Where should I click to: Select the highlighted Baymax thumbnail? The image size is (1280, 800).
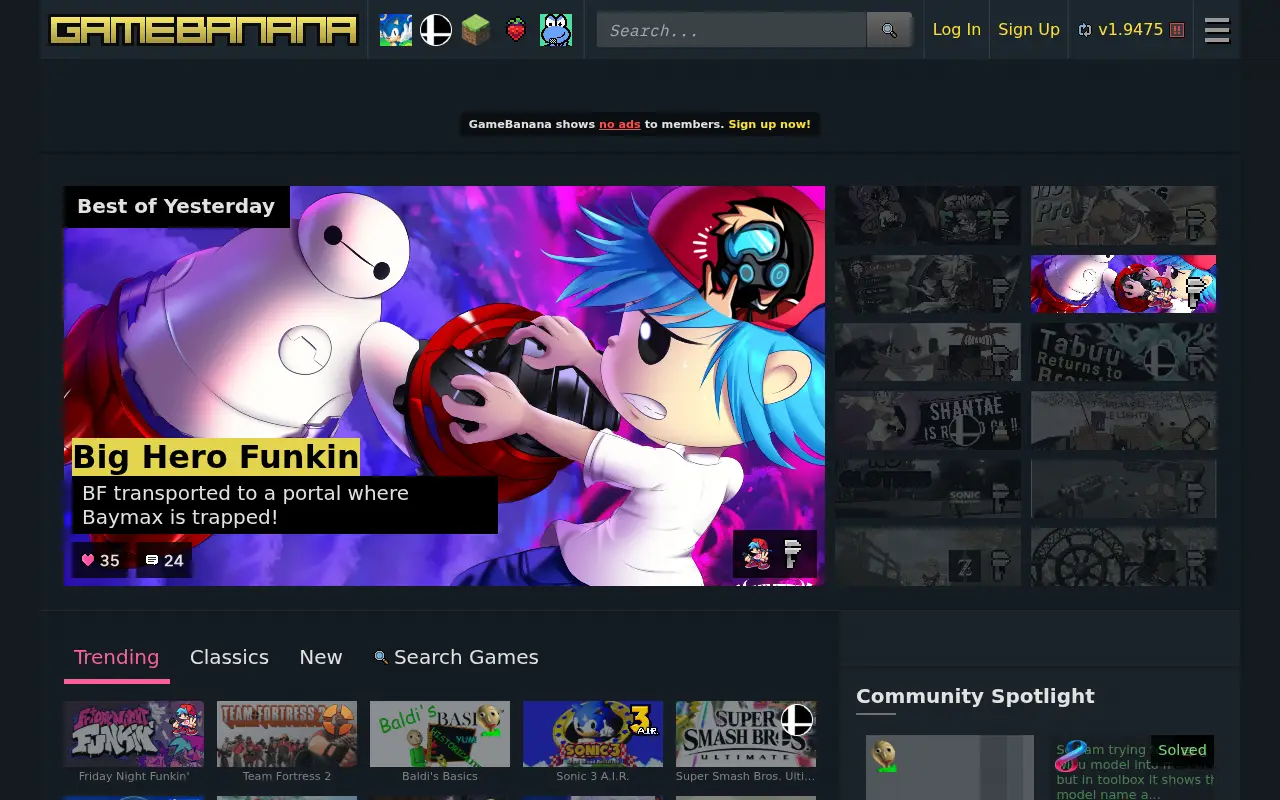[1124, 284]
